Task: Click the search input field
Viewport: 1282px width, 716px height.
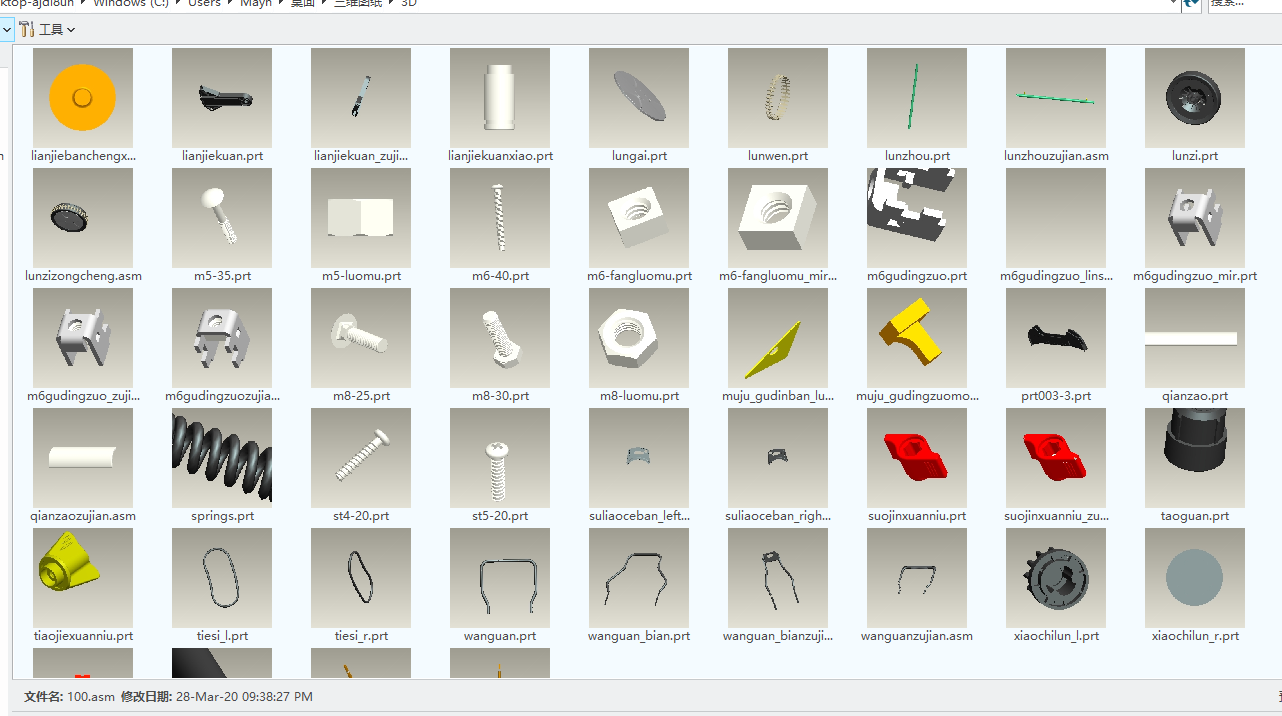Action: point(1244,4)
